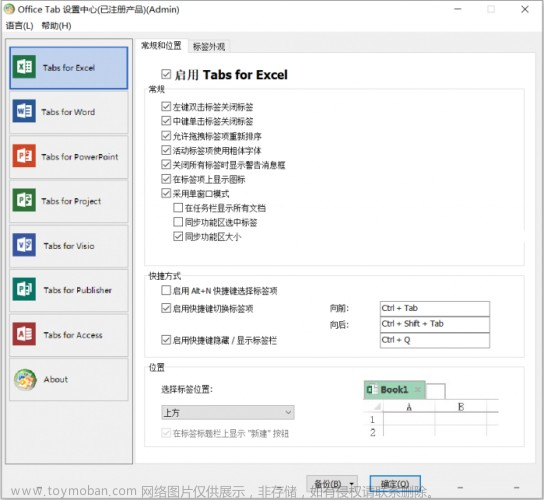The height and width of the screenshot is (500, 544).
Task: Uncheck 左键双击标签关闭标签
Action: [x=166, y=106]
